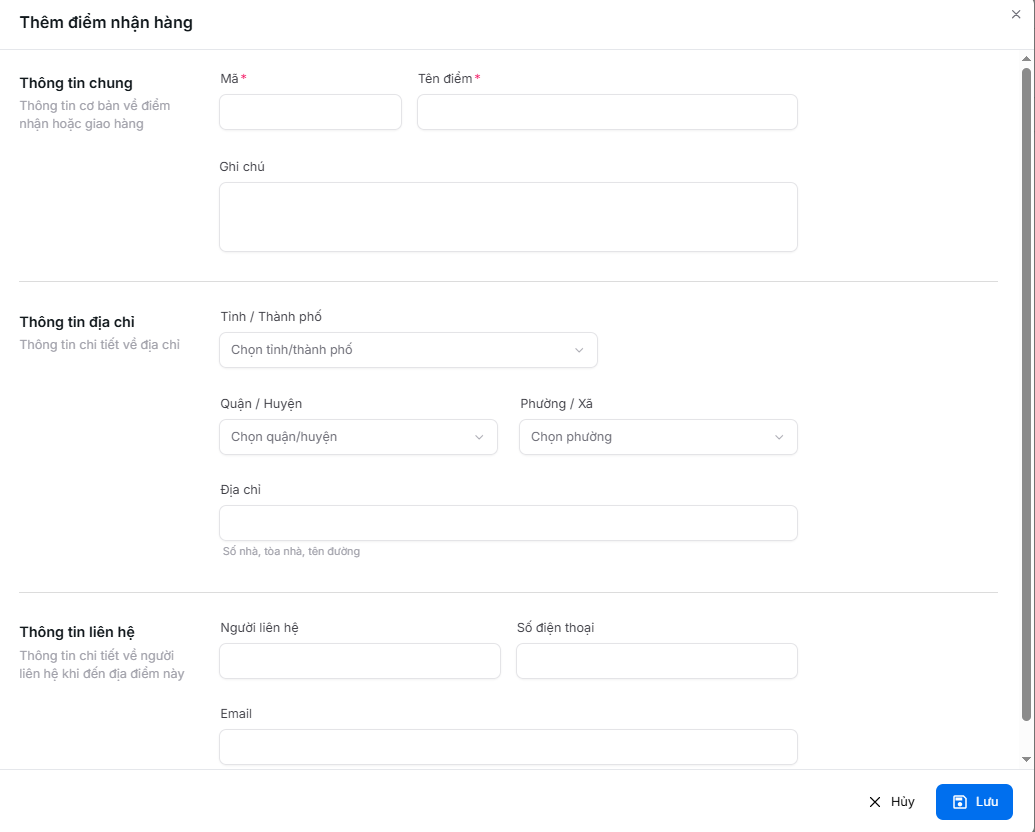Image resolution: width=1035 pixels, height=832 pixels.
Task: Expand the Chọn quận/huyện dropdown
Action: 358,437
